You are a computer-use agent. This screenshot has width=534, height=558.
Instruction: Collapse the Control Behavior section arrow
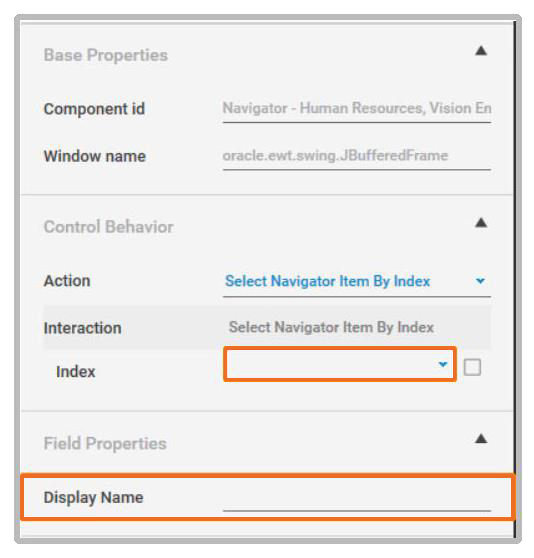pyautogui.click(x=481, y=223)
